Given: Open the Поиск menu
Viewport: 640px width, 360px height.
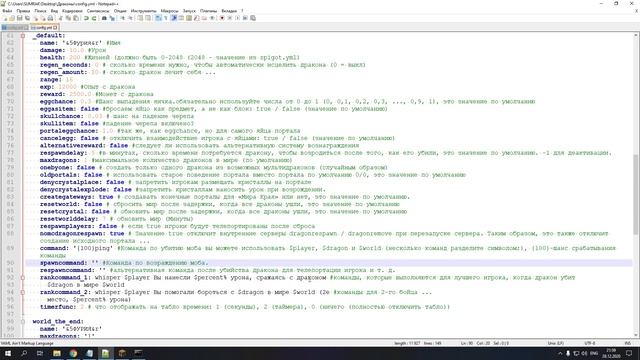Looking at the screenshot, I should [40, 11].
